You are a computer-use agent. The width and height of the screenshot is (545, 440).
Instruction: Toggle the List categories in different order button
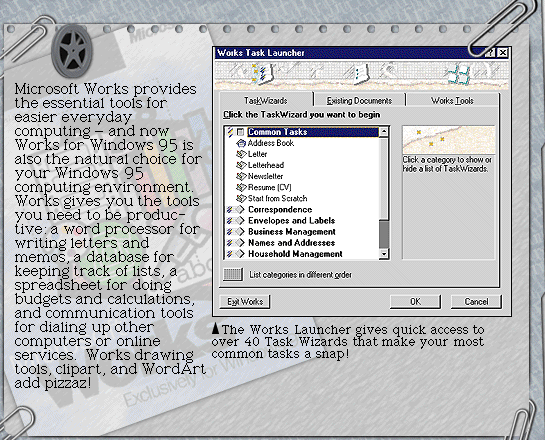coord(233,275)
